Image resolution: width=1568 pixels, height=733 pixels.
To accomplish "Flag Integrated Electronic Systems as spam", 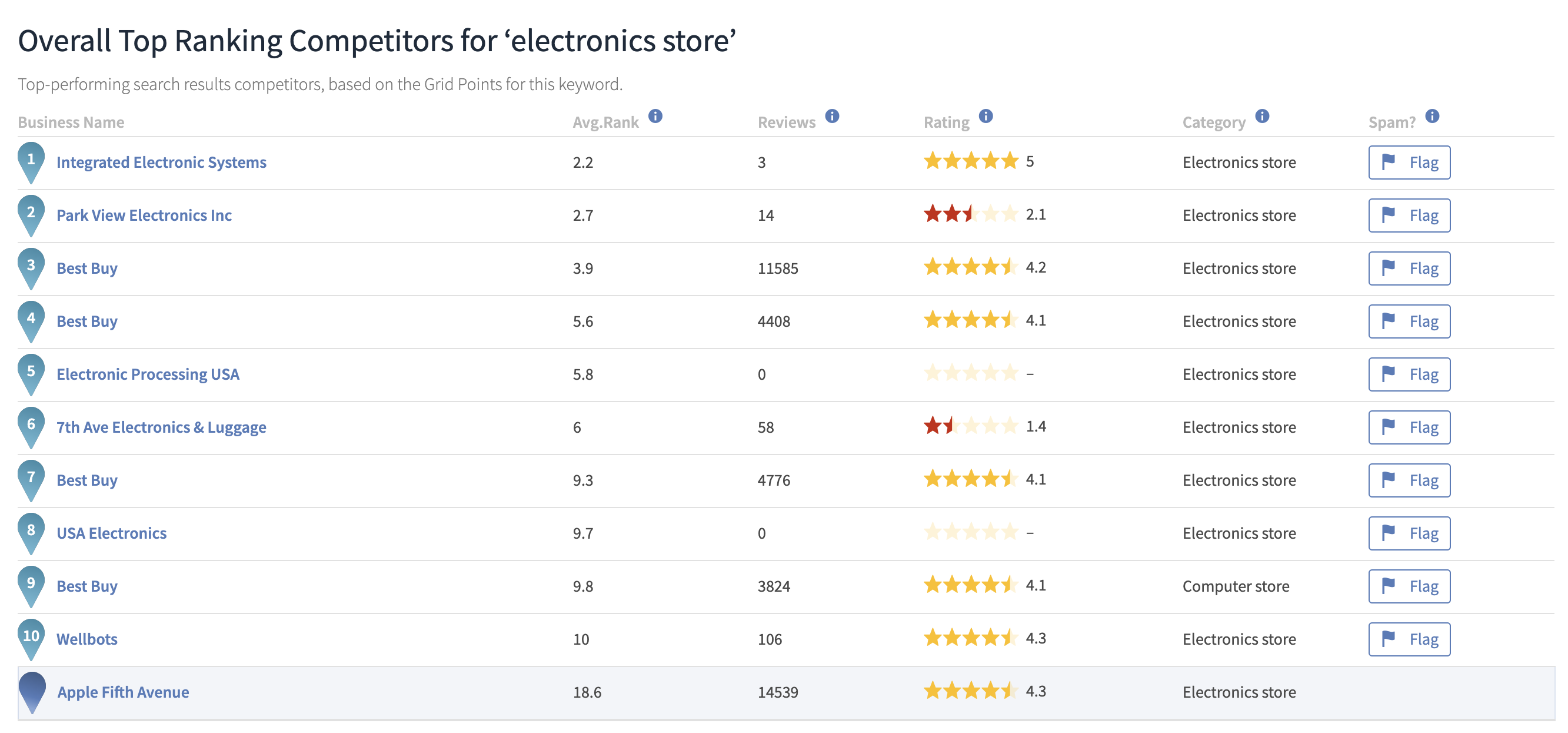I will [1409, 162].
